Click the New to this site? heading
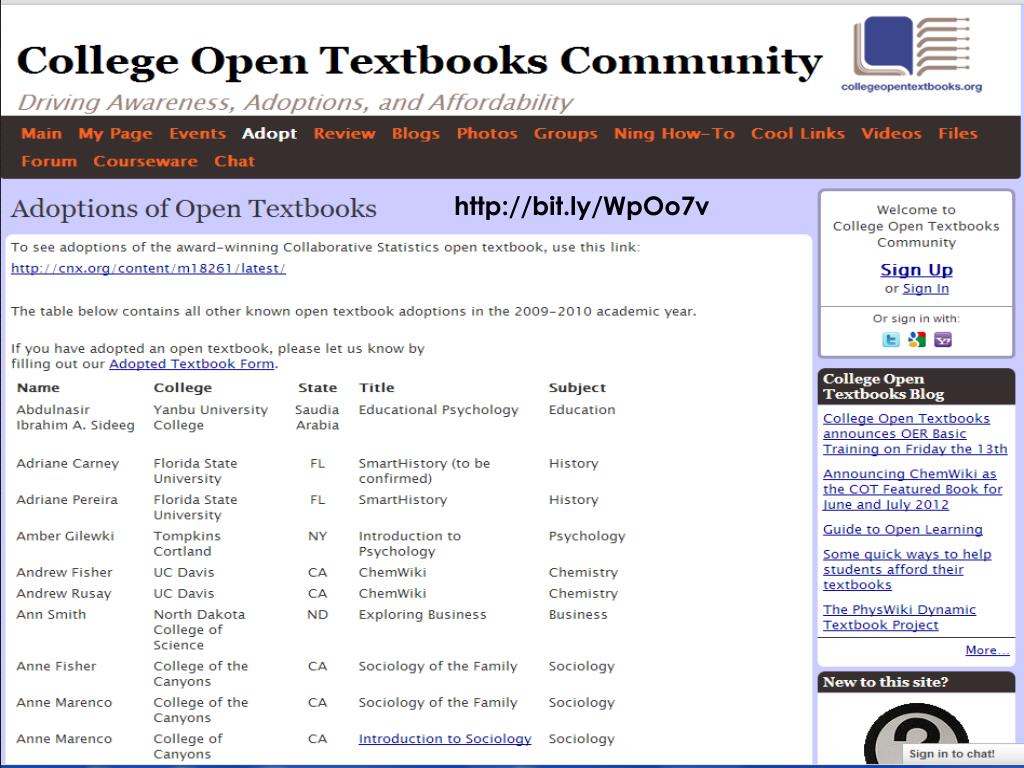The width and height of the screenshot is (1024, 768). pos(886,682)
